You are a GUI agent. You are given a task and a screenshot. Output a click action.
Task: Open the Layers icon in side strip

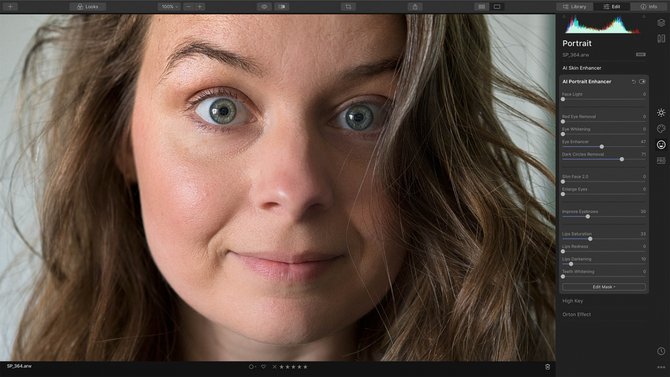[x=661, y=23]
